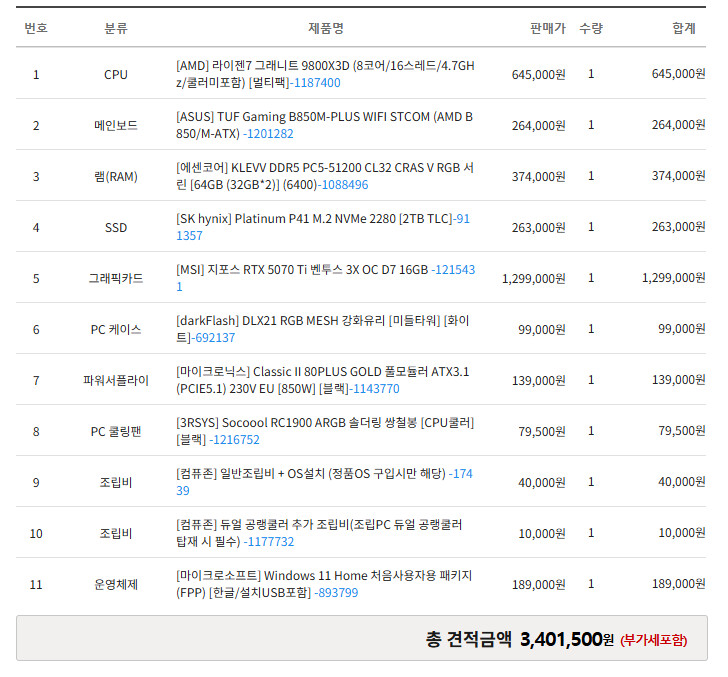Click the 듀얼 공랭쿨러 추가 조립비 product name
Screen dimensions: 728x677
pos(319,533)
